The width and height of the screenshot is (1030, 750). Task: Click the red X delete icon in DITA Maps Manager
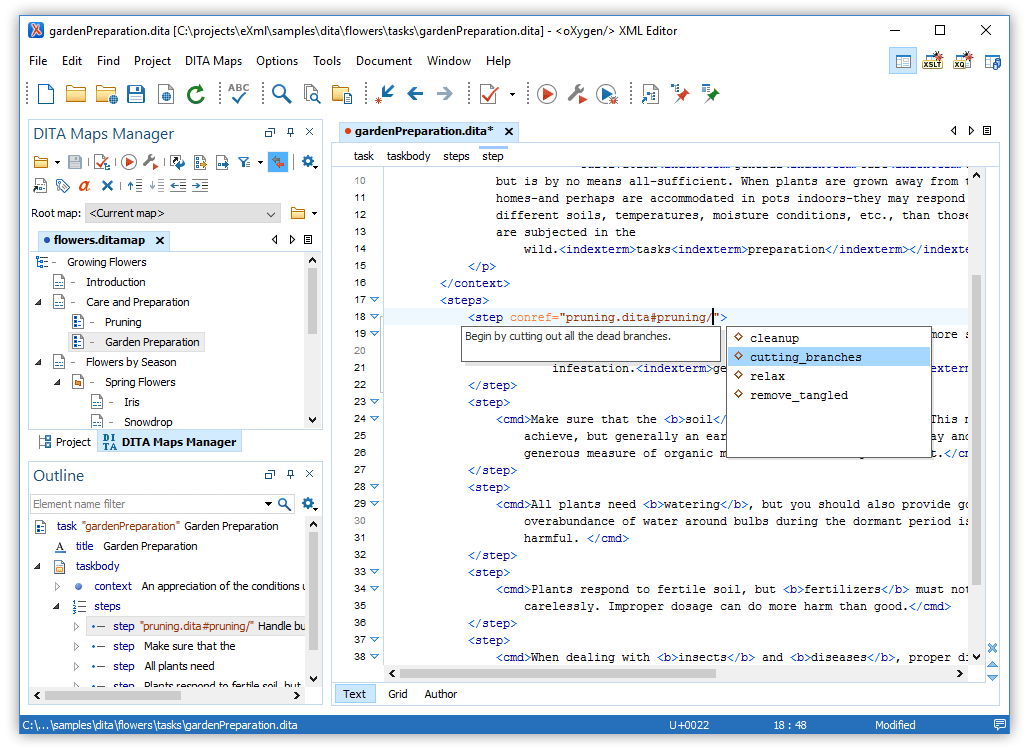[107, 186]
